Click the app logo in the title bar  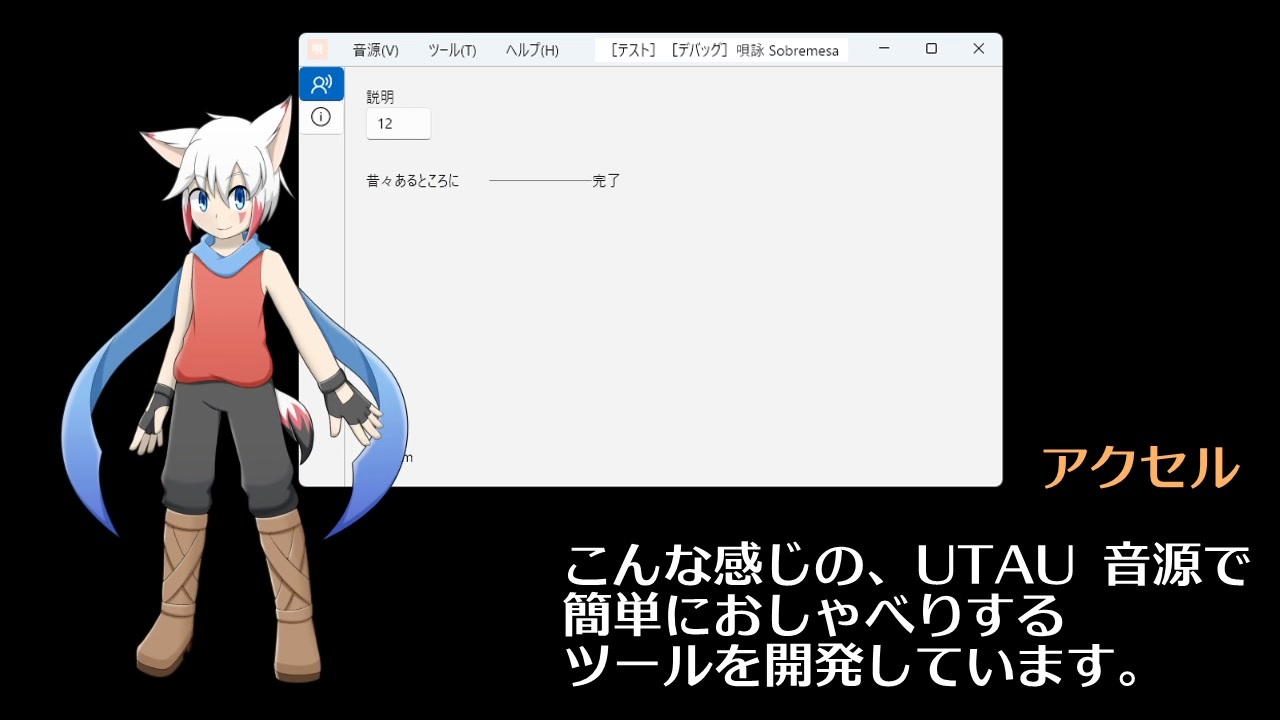pos(318,50)
